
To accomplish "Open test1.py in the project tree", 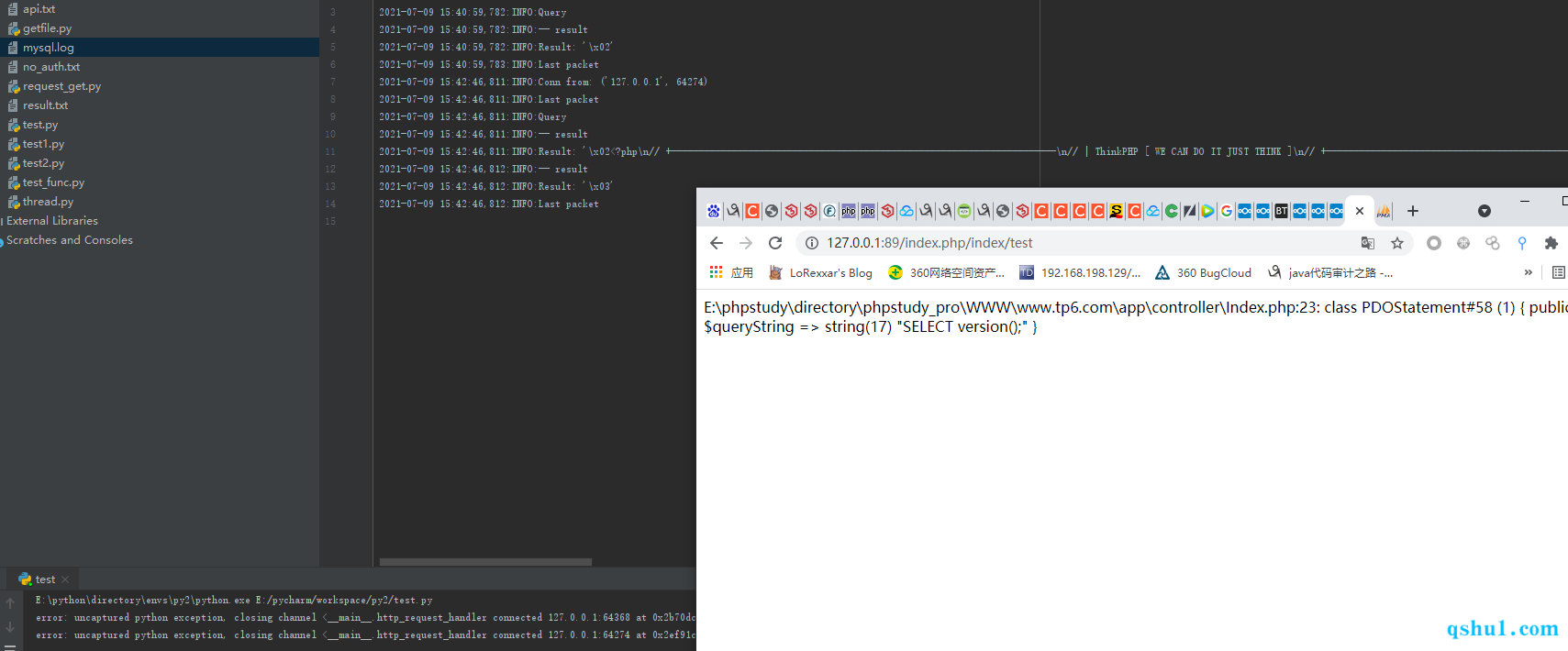I will [43, 144].
